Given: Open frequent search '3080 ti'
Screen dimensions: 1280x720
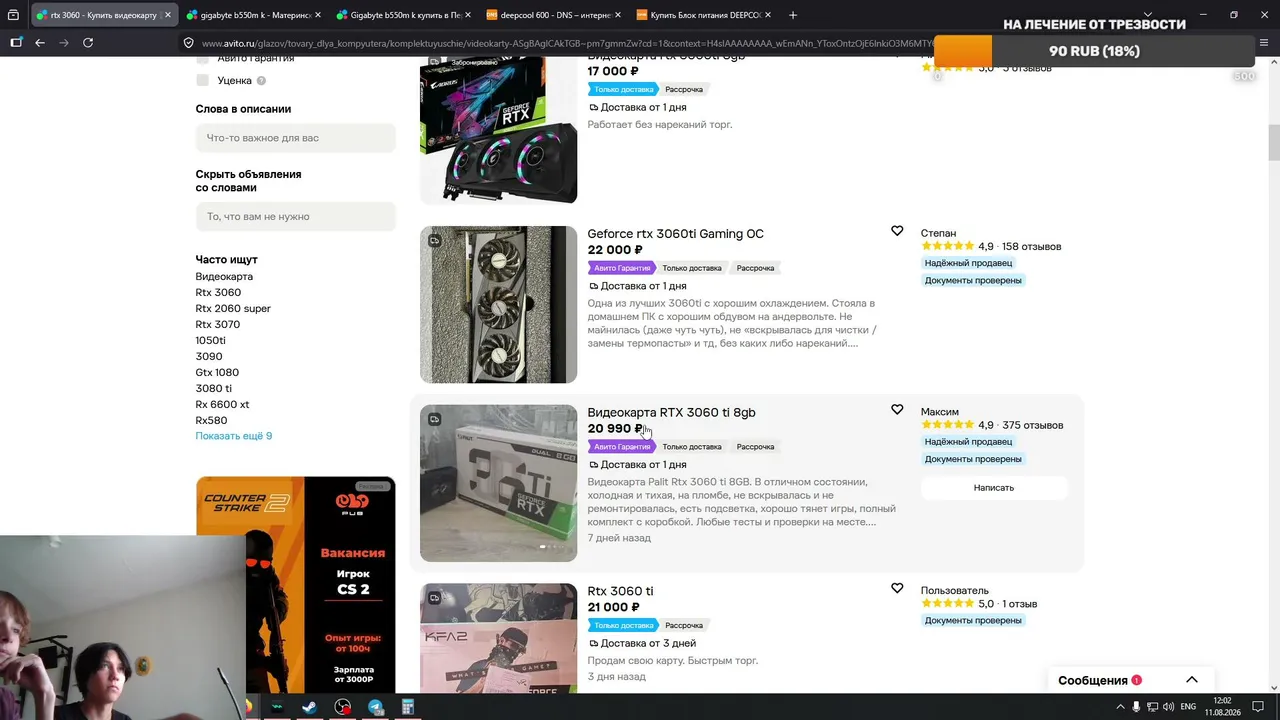Looking at the screenshot, I should (x=213, y=388).
